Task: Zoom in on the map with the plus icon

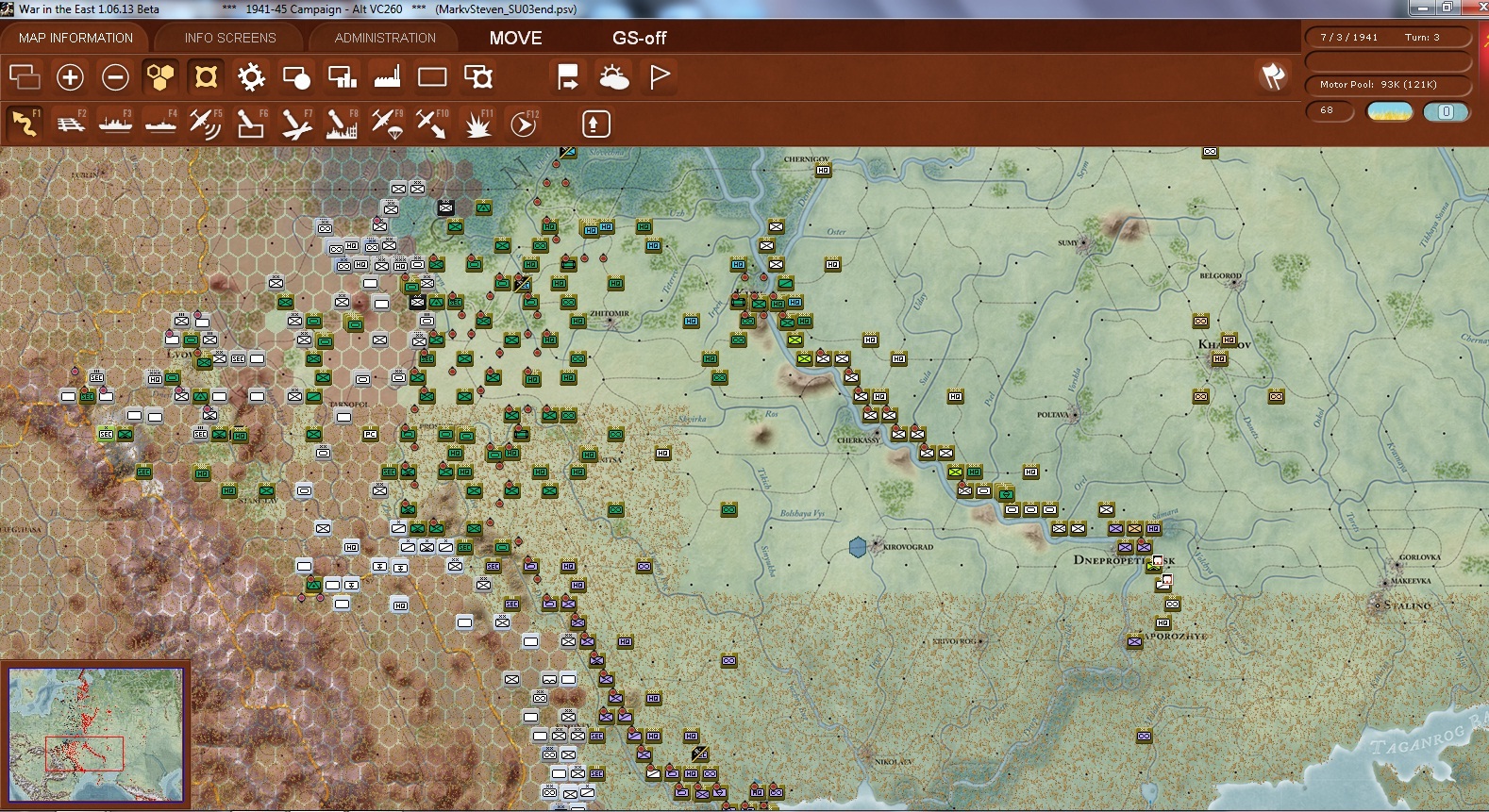Action: (70, 76)
